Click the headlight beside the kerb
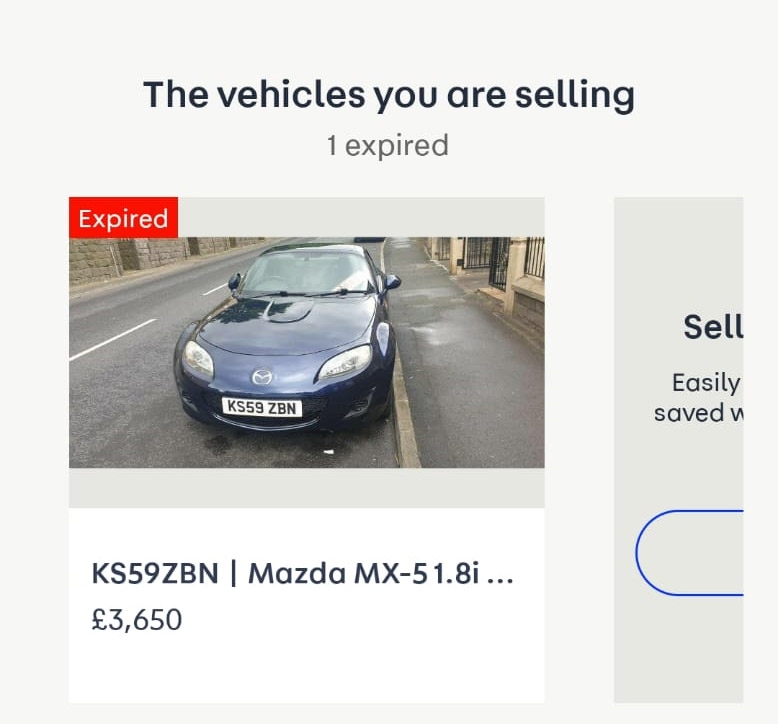Screen dimensions: 778x724 345,362
